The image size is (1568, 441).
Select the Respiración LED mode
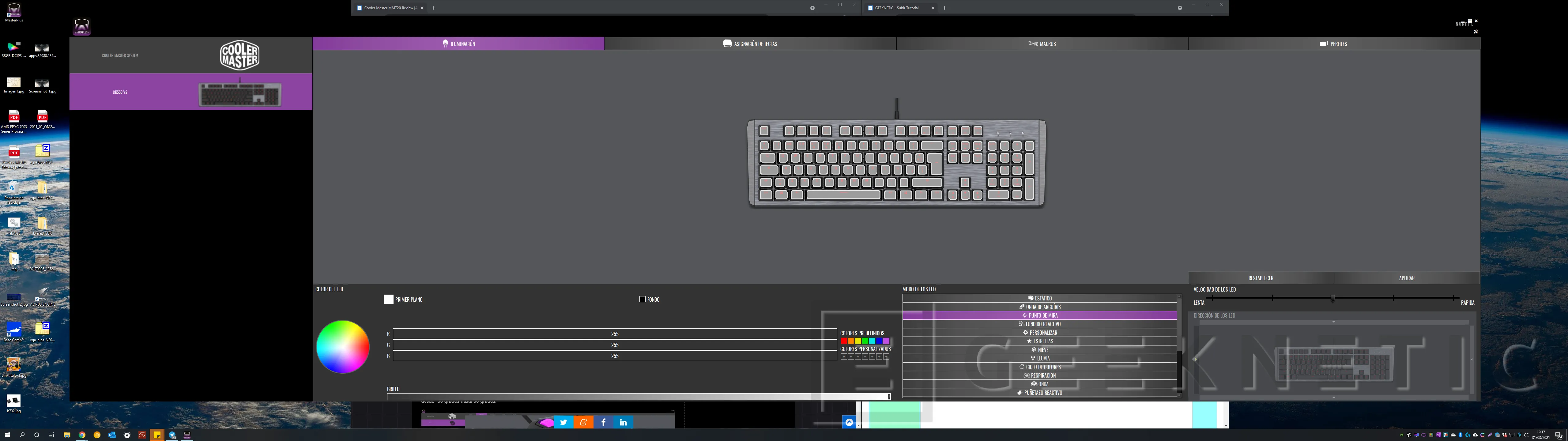pos(1040,375)
